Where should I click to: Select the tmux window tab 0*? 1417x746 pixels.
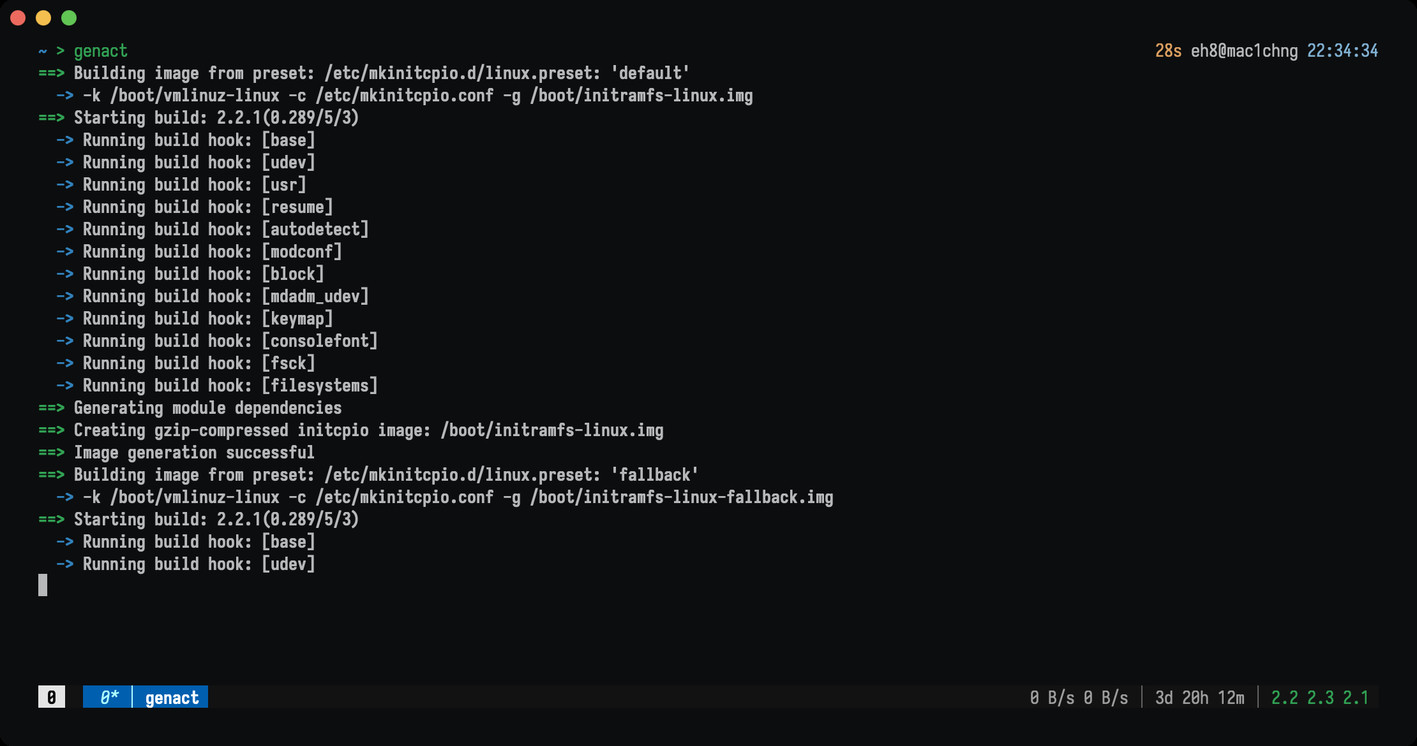pos(108,697)
